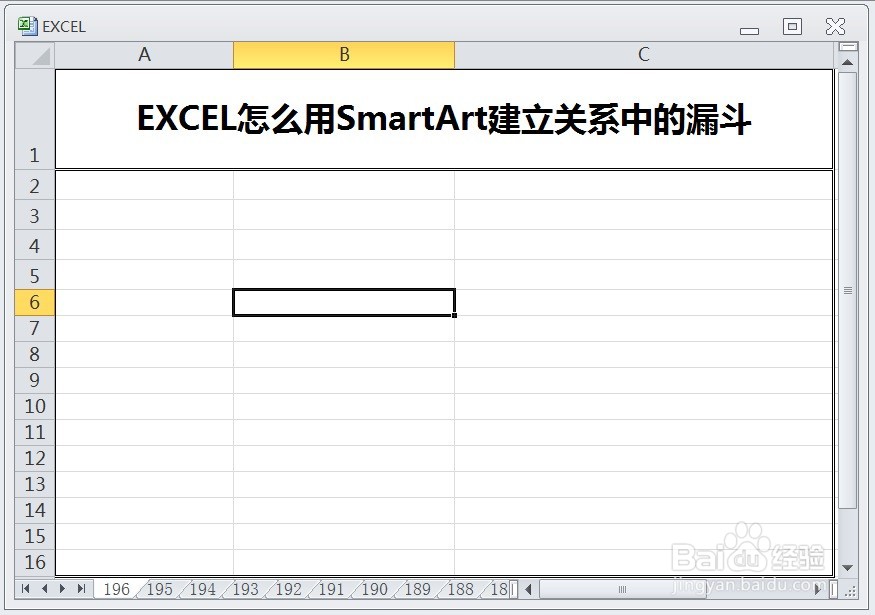Switch to sheet tab 195
This screenshot has height=615, width=875.
coord(160,589)
